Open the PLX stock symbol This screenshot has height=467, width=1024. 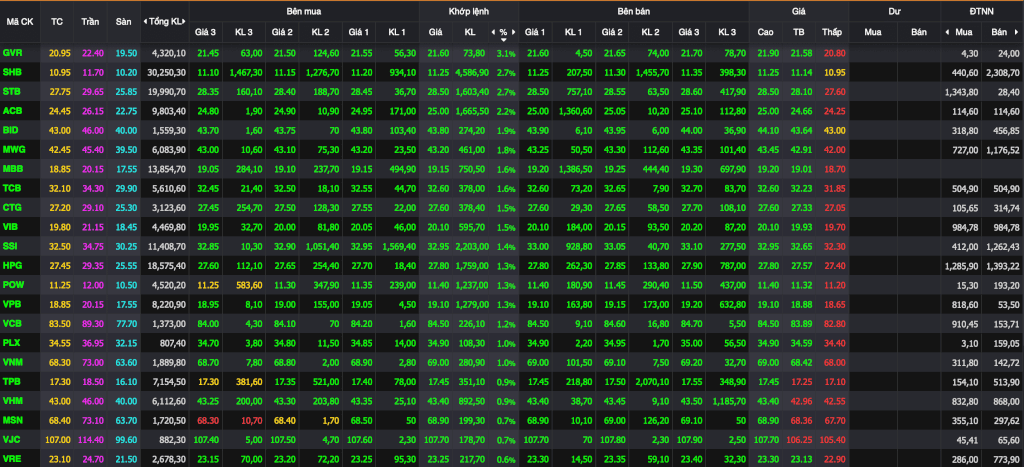tap(12, 342)
